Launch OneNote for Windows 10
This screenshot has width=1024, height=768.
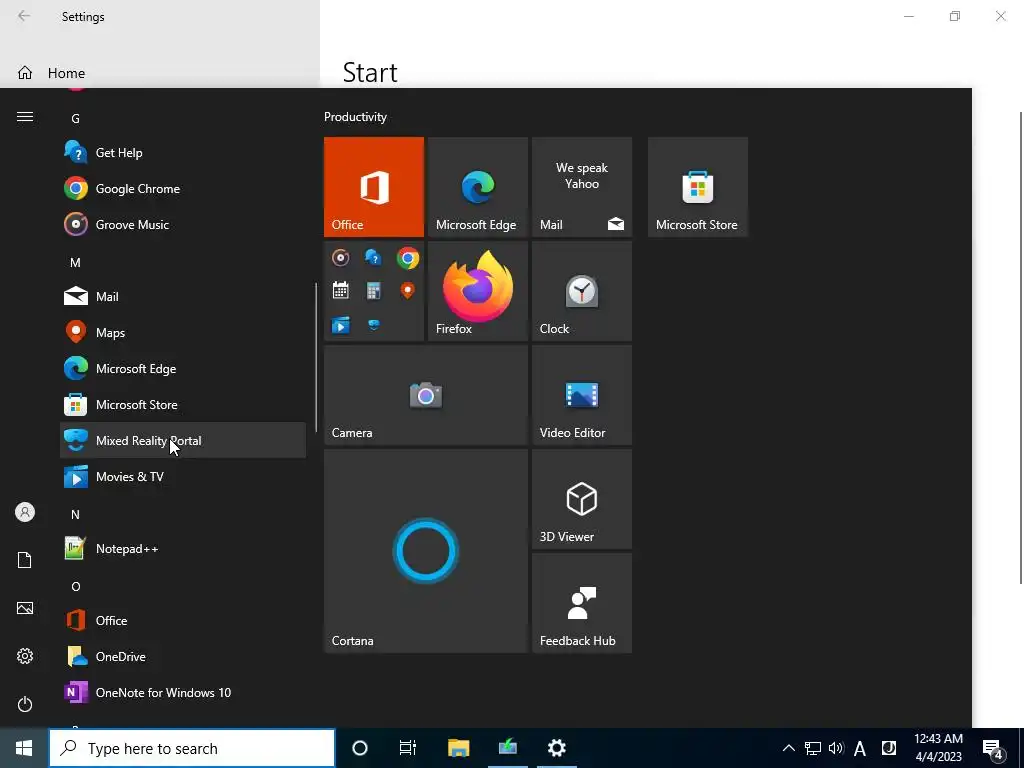[x=183, y=692]
